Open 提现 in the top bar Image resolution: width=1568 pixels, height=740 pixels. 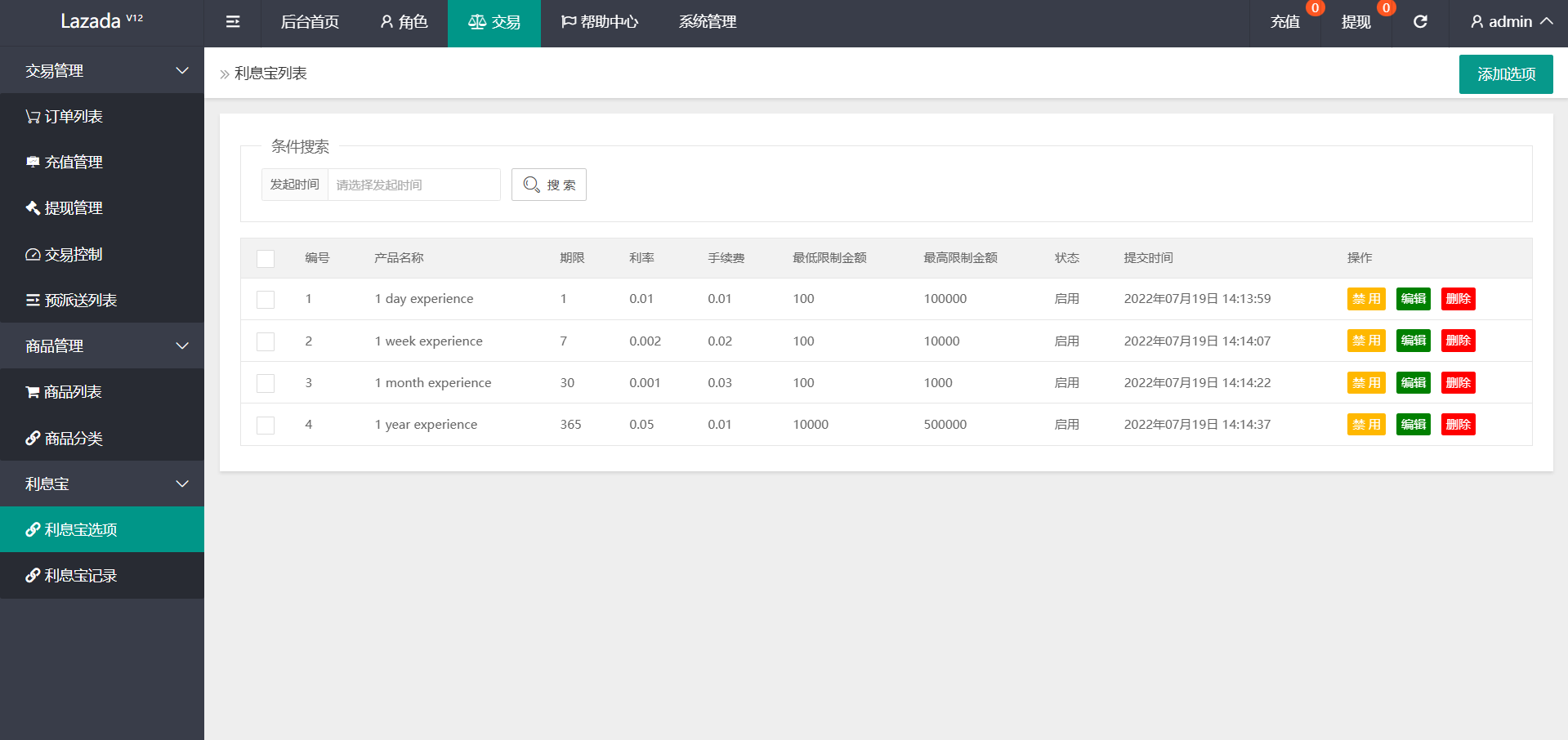pyautogui.click(x=1356, y=22)
